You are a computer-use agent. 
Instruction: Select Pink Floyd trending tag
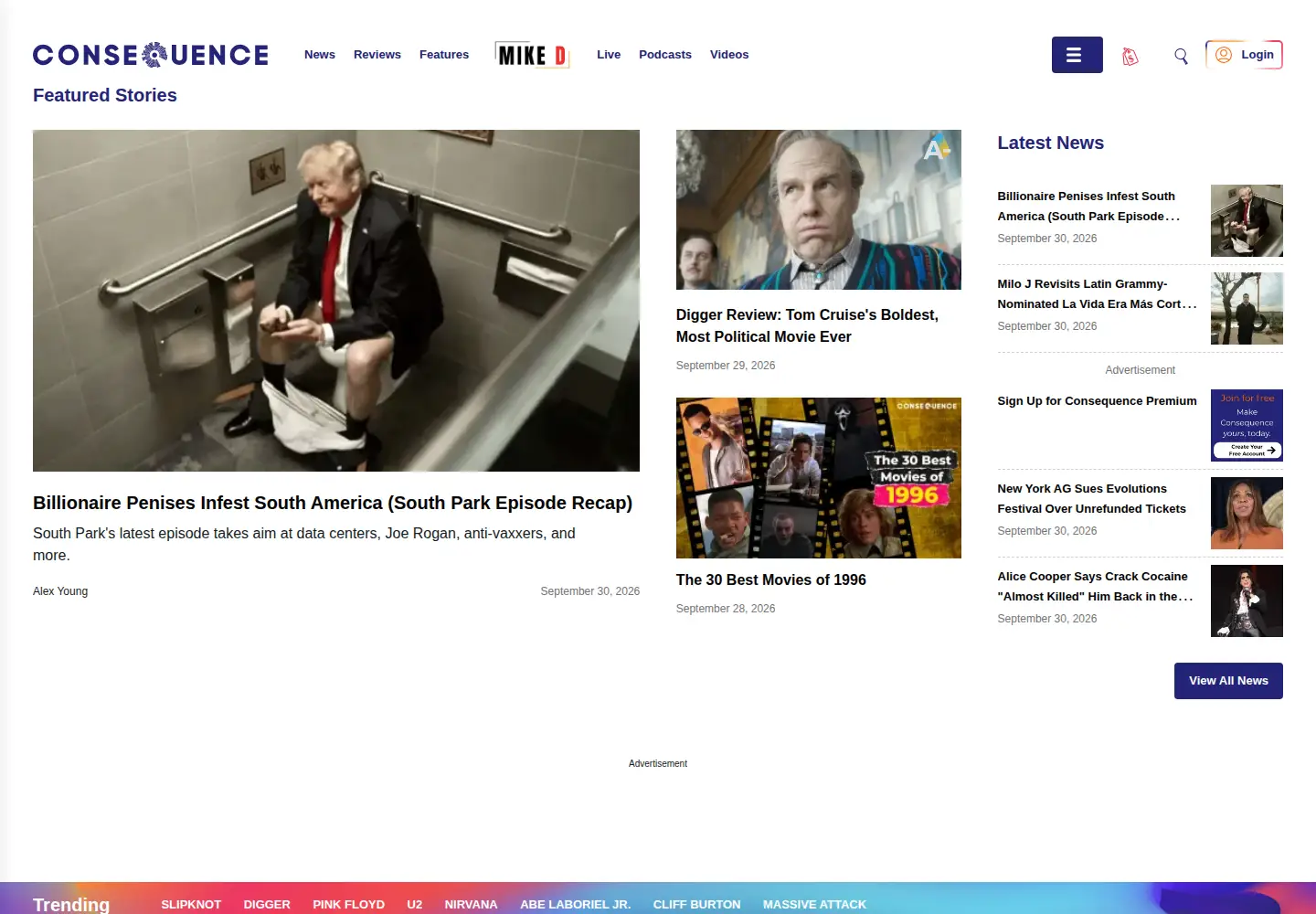(x=348, y=904)
